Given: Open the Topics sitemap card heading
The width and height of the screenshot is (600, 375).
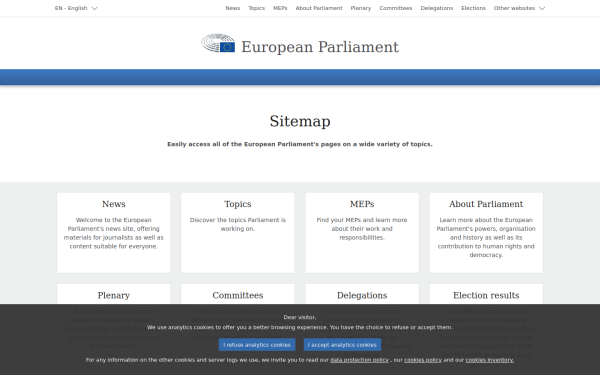Looking at the screenshot, I should click(238, 204).
